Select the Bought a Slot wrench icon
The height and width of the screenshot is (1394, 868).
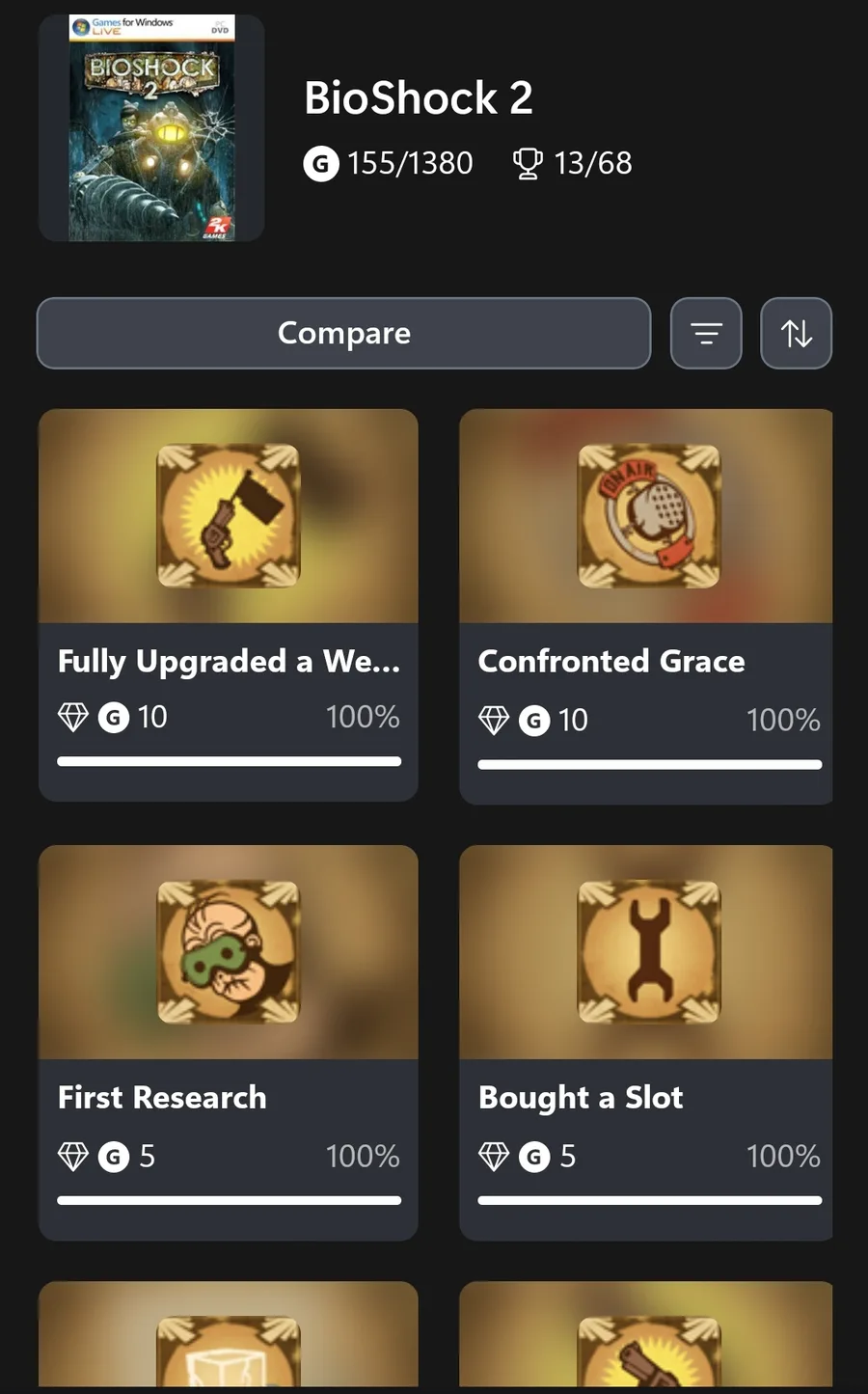649,951
